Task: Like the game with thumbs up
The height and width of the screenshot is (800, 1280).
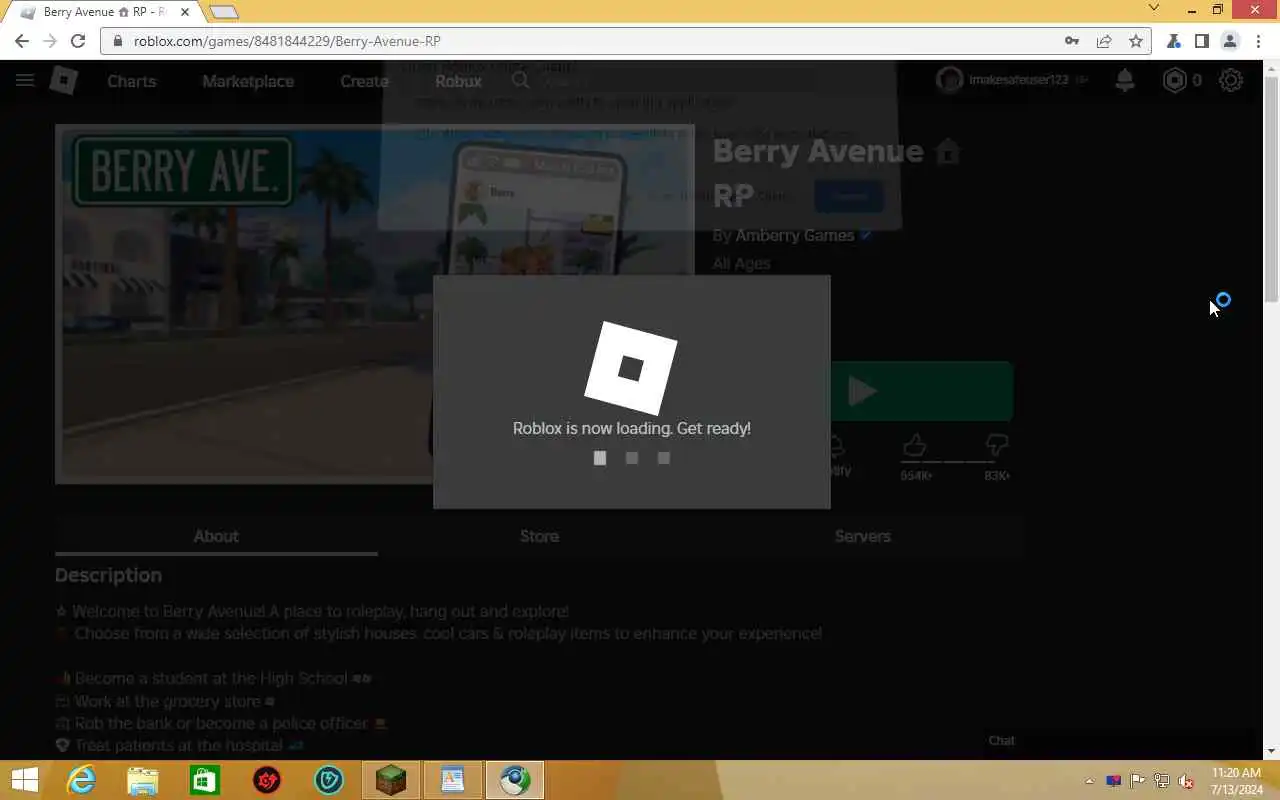Action: tap(915, 445)
